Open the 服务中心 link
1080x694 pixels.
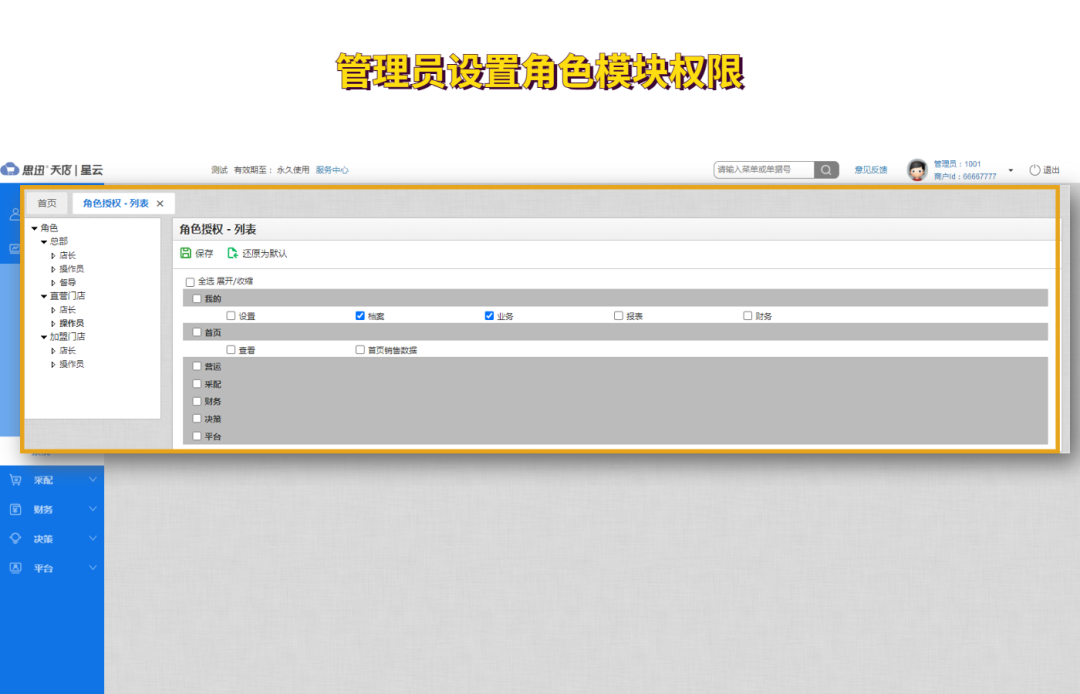331,170
